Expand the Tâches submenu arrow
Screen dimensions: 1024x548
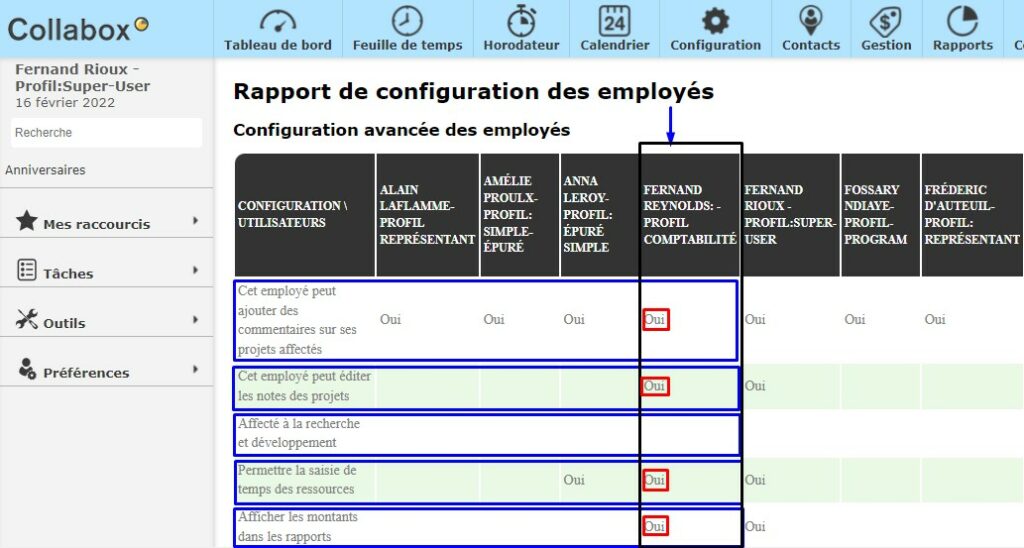195,271
